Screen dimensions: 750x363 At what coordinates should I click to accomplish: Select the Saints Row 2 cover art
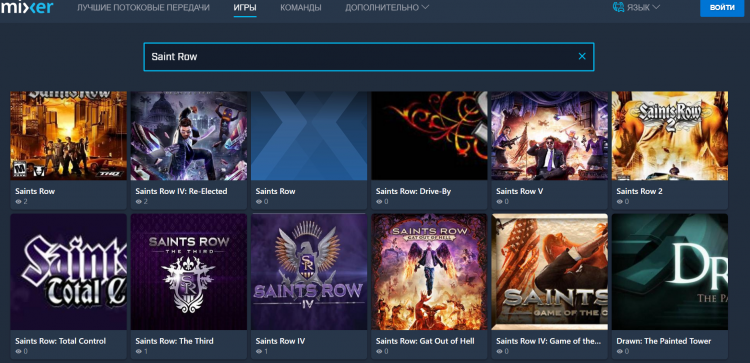coord(670,136)
